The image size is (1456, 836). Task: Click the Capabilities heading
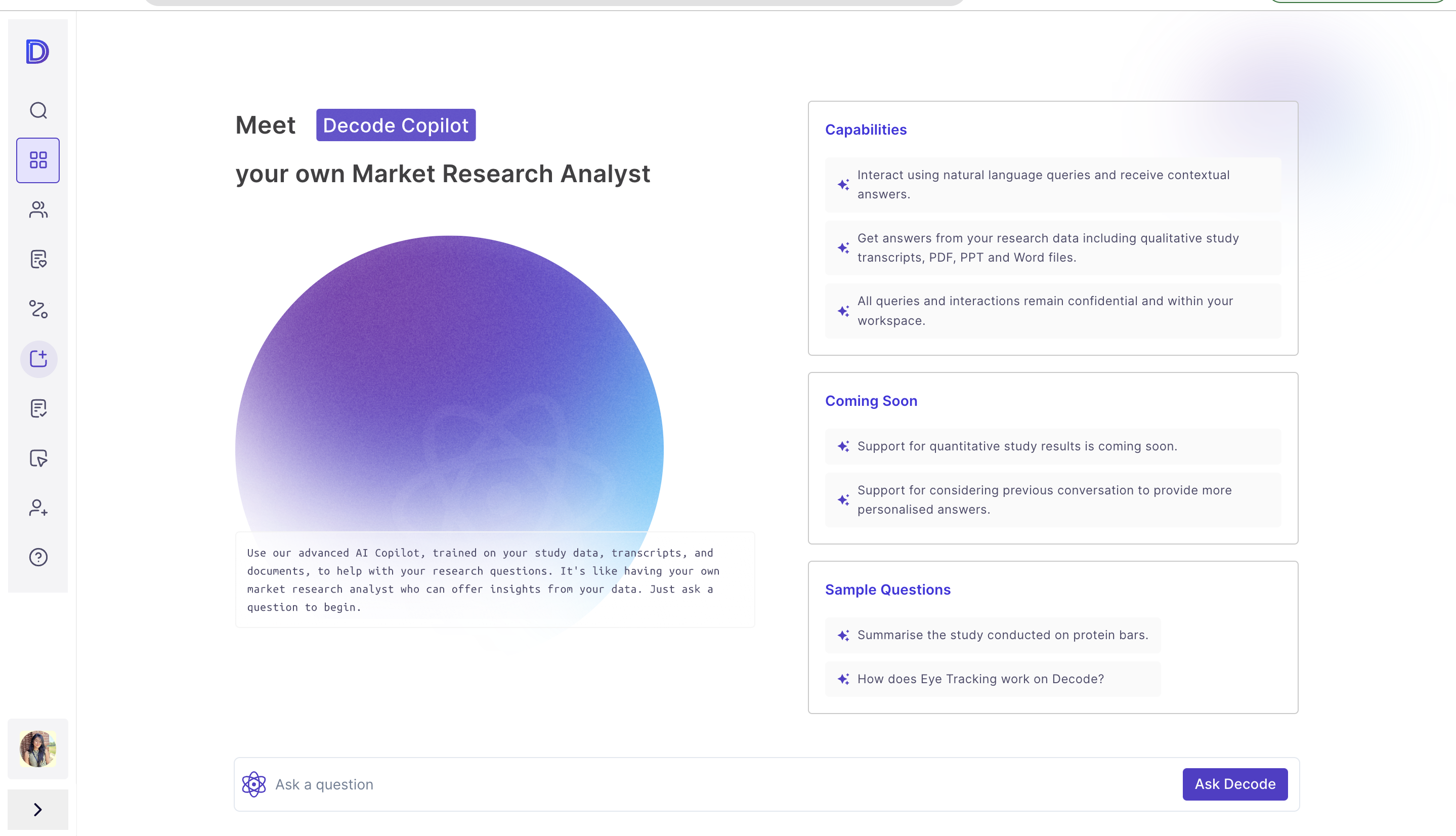pyautogui.click(x=866, y=130)
